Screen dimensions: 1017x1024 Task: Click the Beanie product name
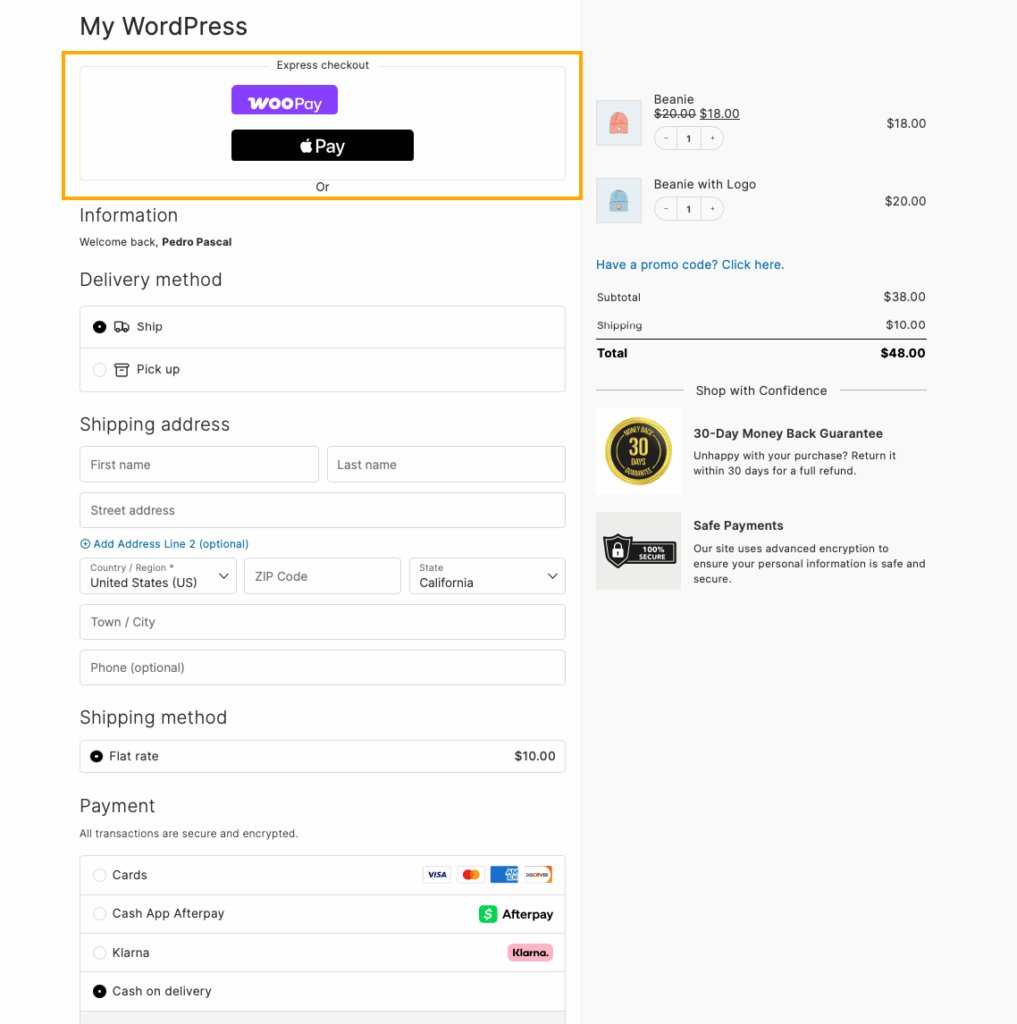[x=673, y=99]
